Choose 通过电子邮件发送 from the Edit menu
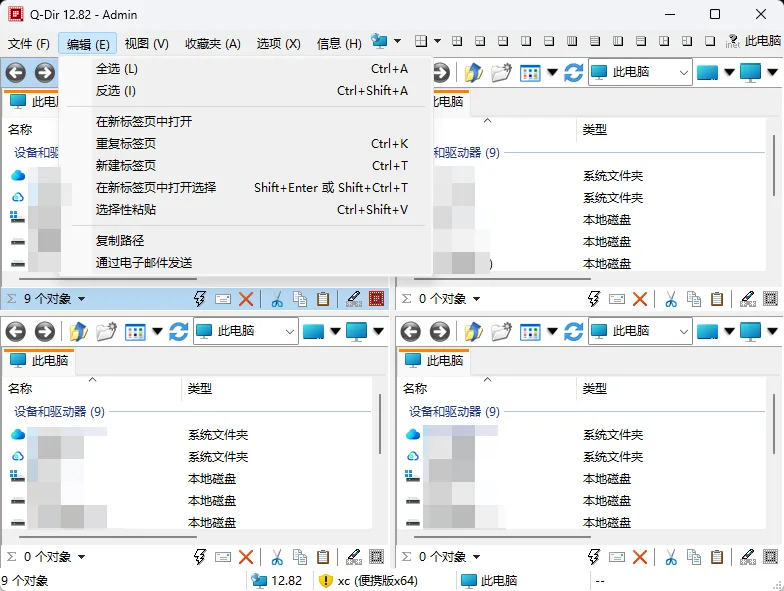The height and width of the screenshot is (591, 784). click(x=246, y=262)
